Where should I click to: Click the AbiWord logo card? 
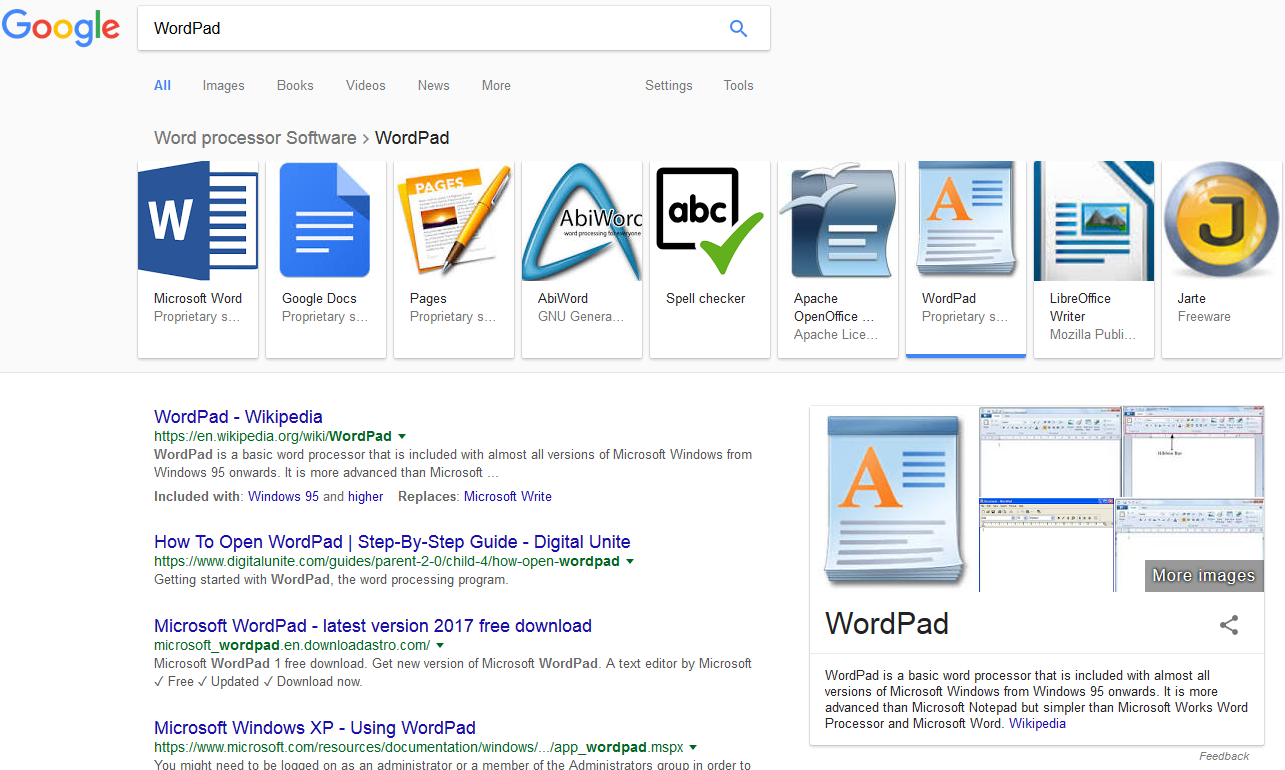click(581, 221)
